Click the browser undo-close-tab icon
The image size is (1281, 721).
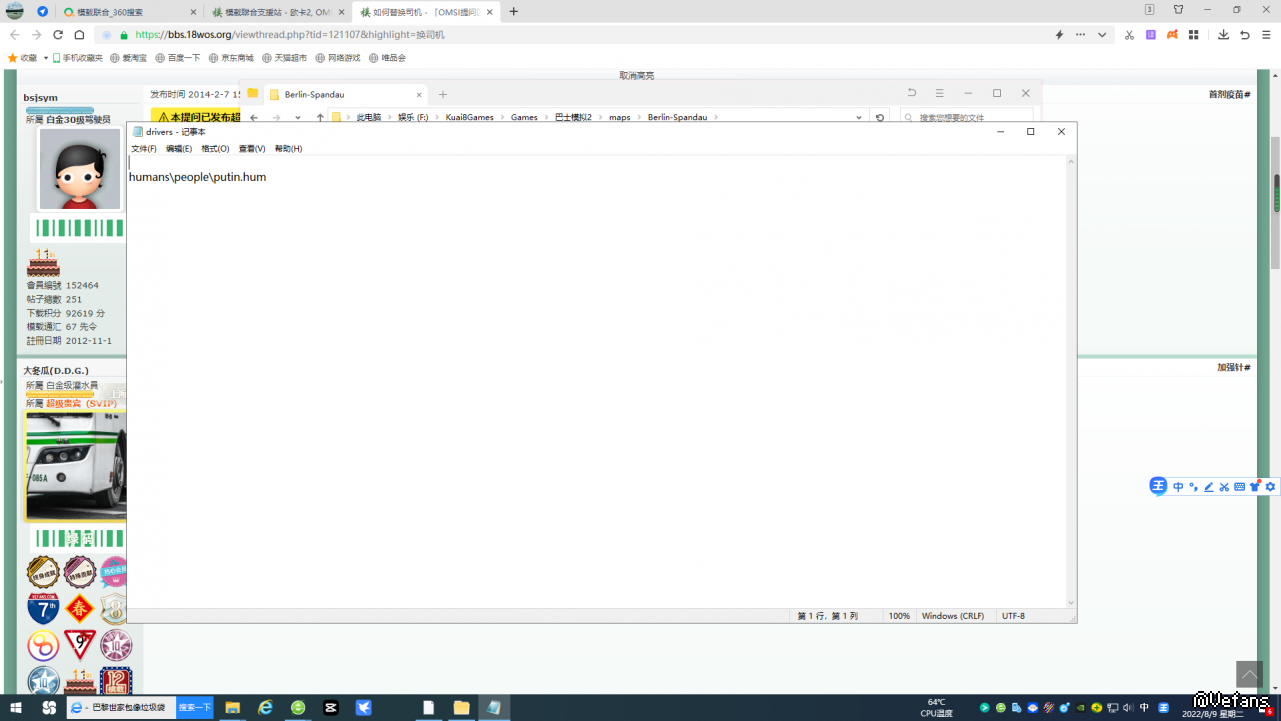1245,34
